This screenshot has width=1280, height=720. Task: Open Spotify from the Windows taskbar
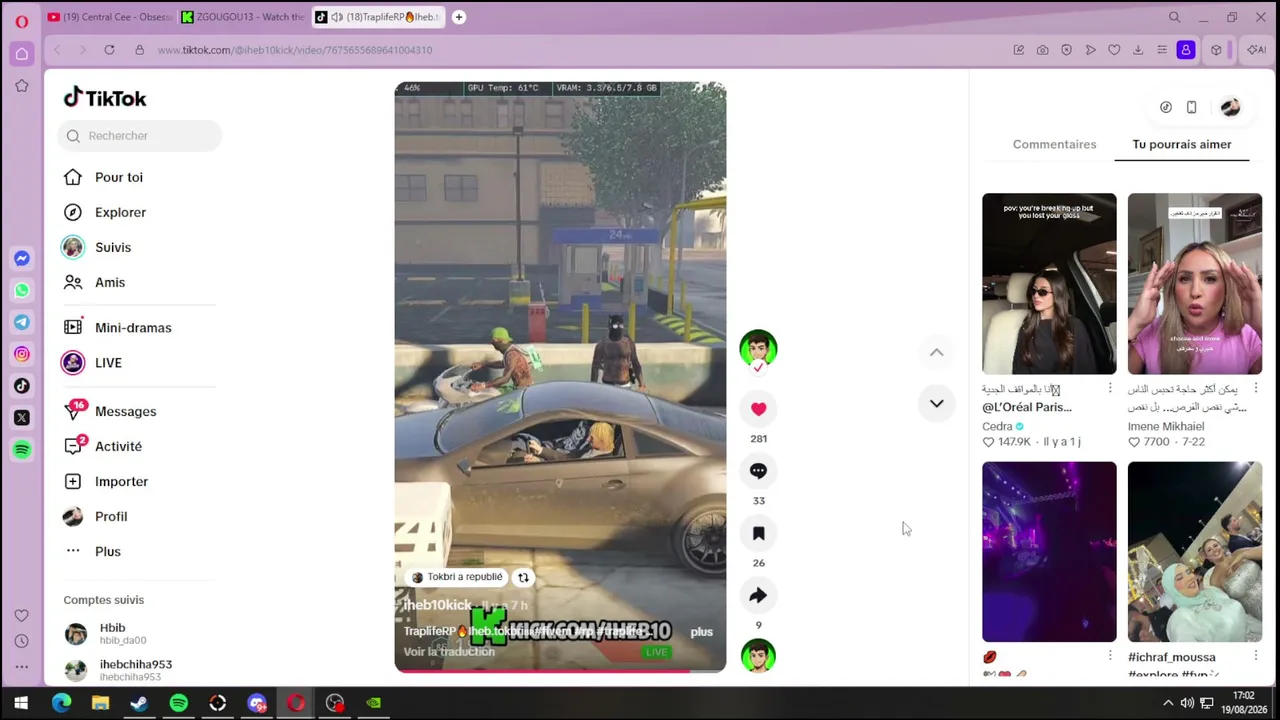(x=178, y=703)
